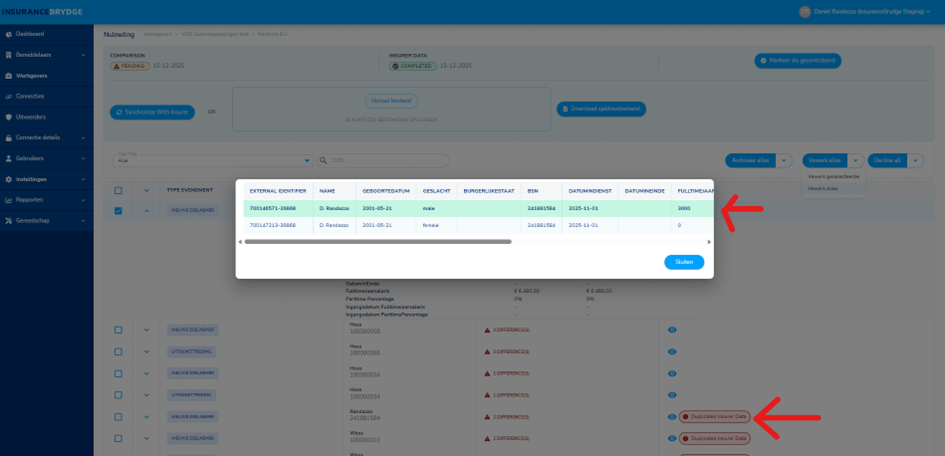This screenshot has height=456, width=945.
Task: Click the user avatar beside Daniel Randazzo
Action: [805, 11]
